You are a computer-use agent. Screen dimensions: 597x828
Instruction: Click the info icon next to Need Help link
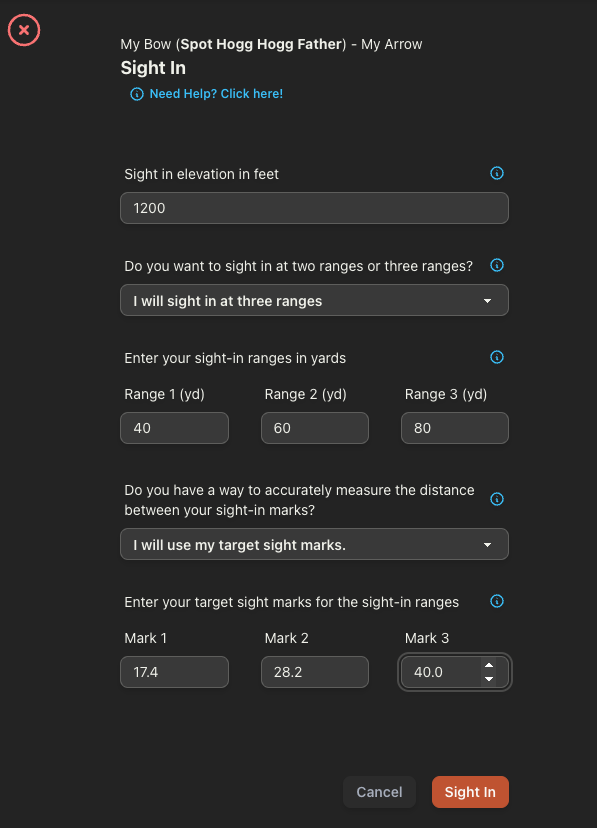136,93
